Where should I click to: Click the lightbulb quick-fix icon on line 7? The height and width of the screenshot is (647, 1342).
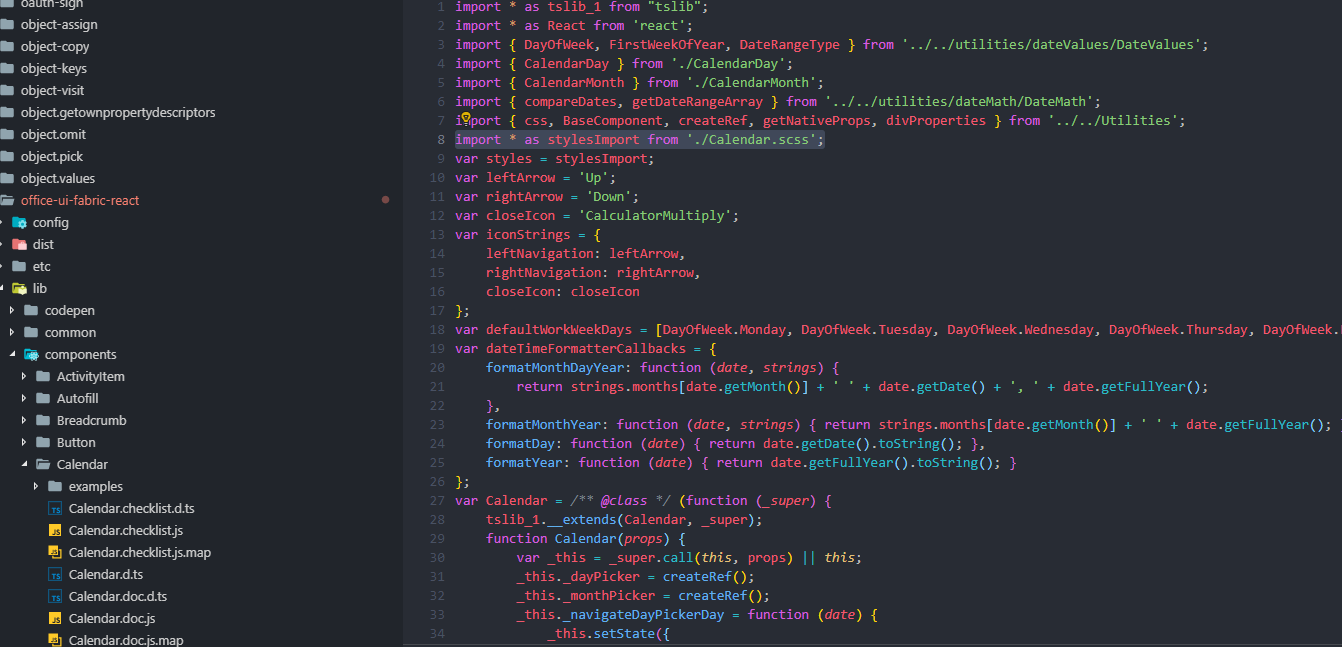(466, 119)
